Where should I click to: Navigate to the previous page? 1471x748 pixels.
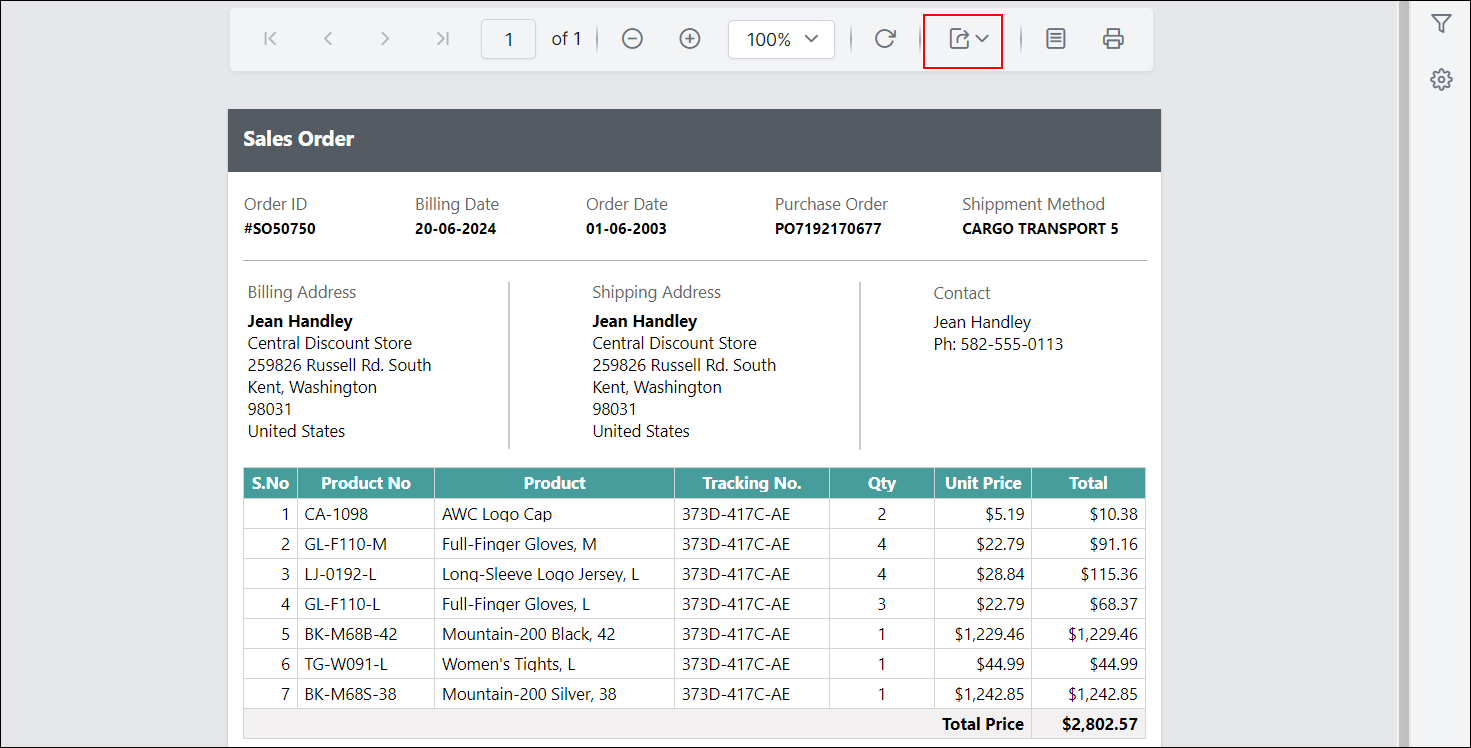click(327, 39)
